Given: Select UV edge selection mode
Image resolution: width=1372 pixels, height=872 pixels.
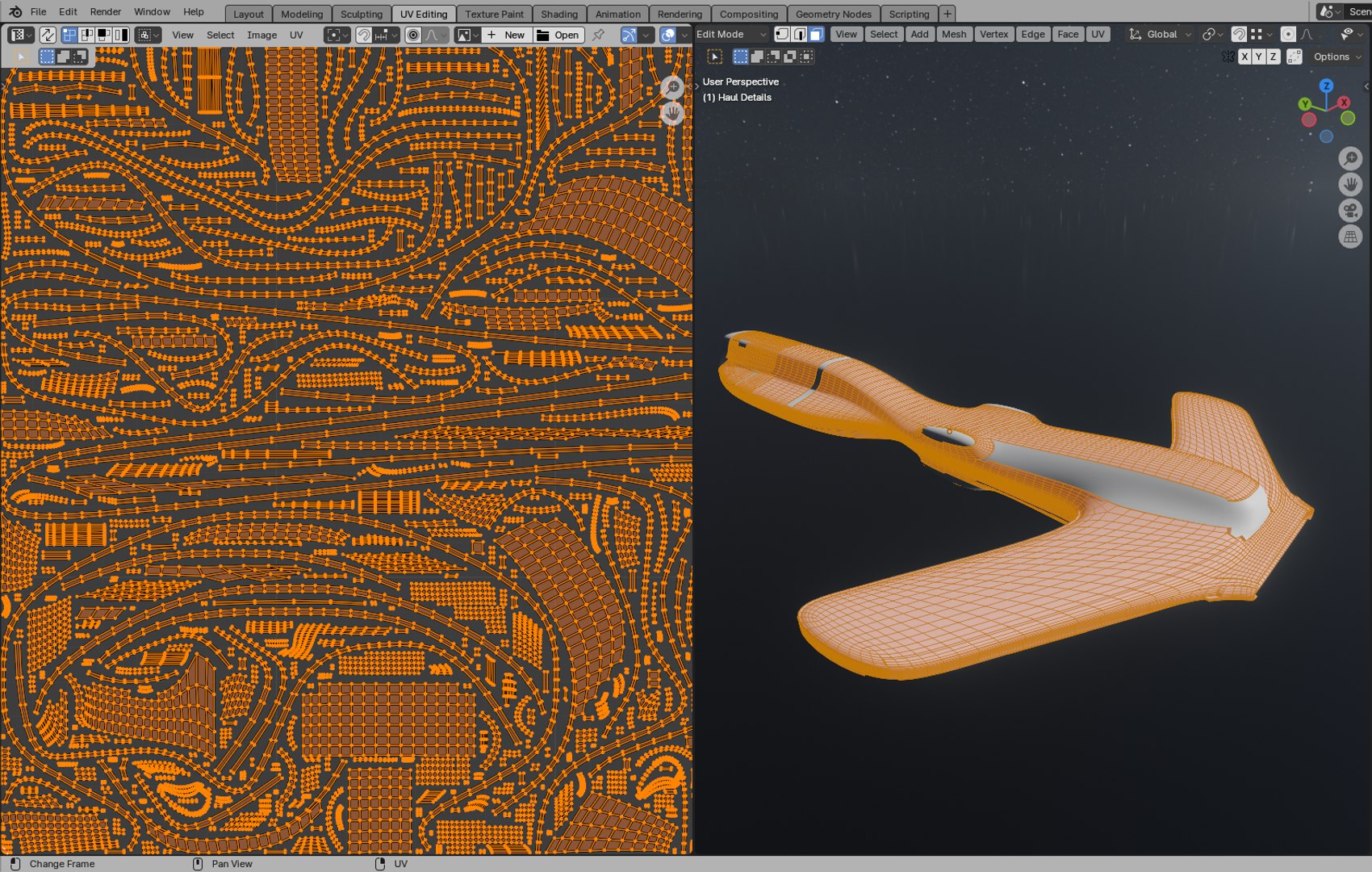Looking at the screenshot, I should (x=86, y=35).
